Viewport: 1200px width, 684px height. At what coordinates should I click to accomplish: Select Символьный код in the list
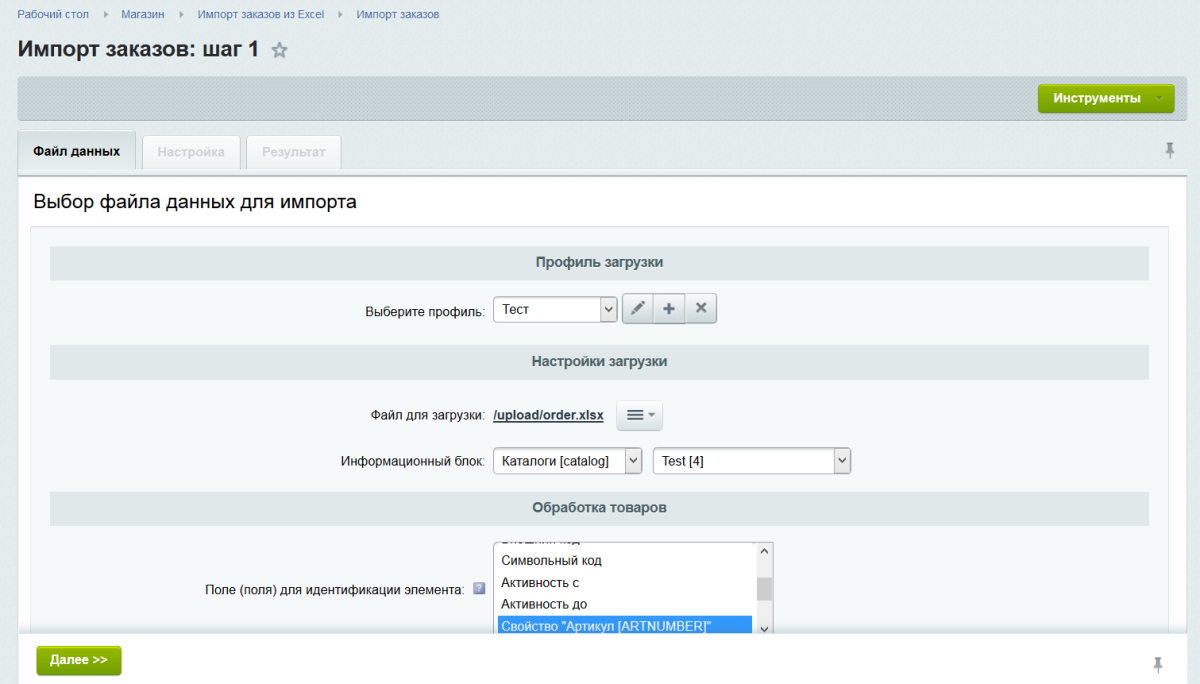pos(551,560)
